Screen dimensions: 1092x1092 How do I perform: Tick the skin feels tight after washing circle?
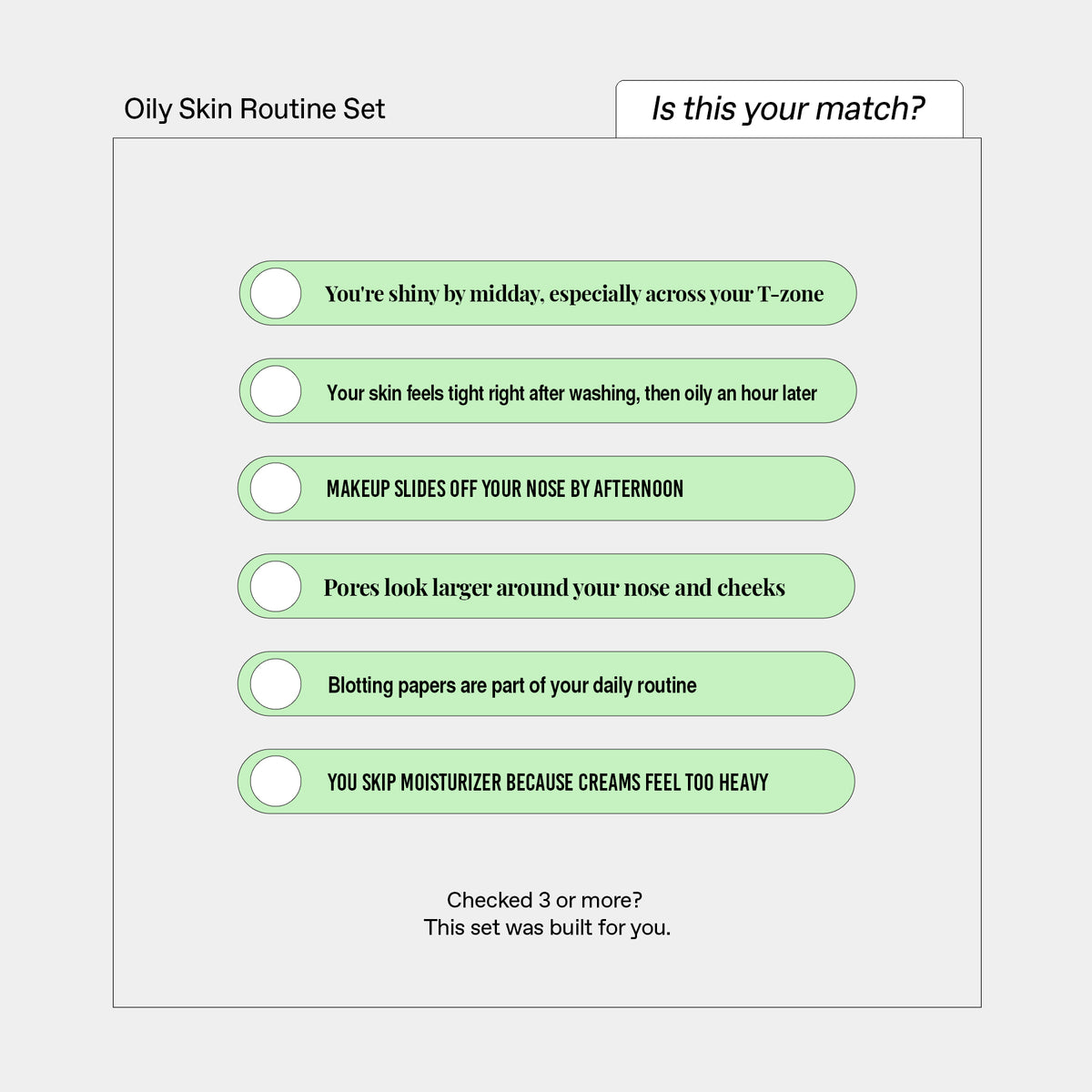coord(276,391)
